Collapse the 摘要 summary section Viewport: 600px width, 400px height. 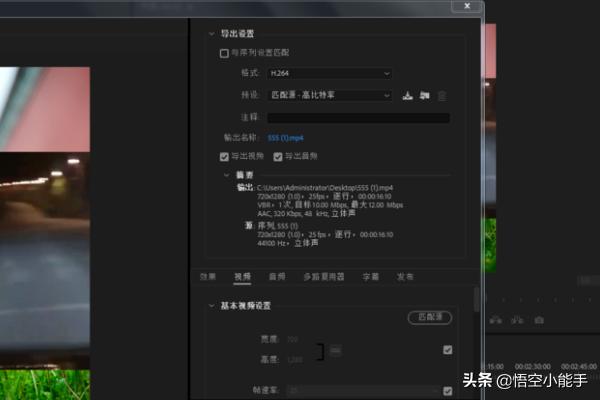tap(226, 174)
